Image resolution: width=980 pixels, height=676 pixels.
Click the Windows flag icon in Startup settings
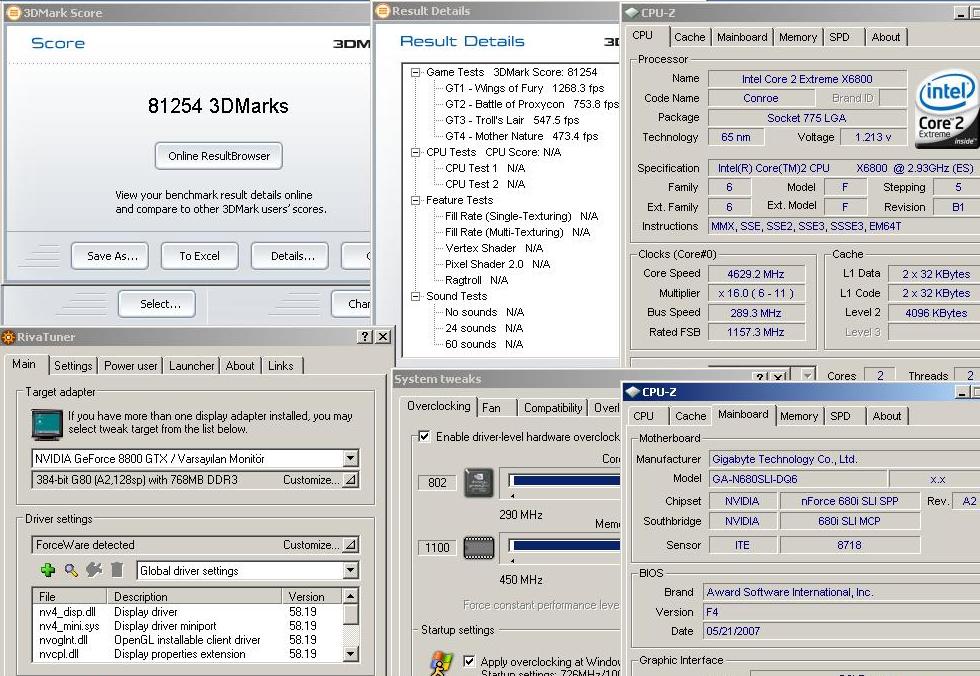point(441,664)
